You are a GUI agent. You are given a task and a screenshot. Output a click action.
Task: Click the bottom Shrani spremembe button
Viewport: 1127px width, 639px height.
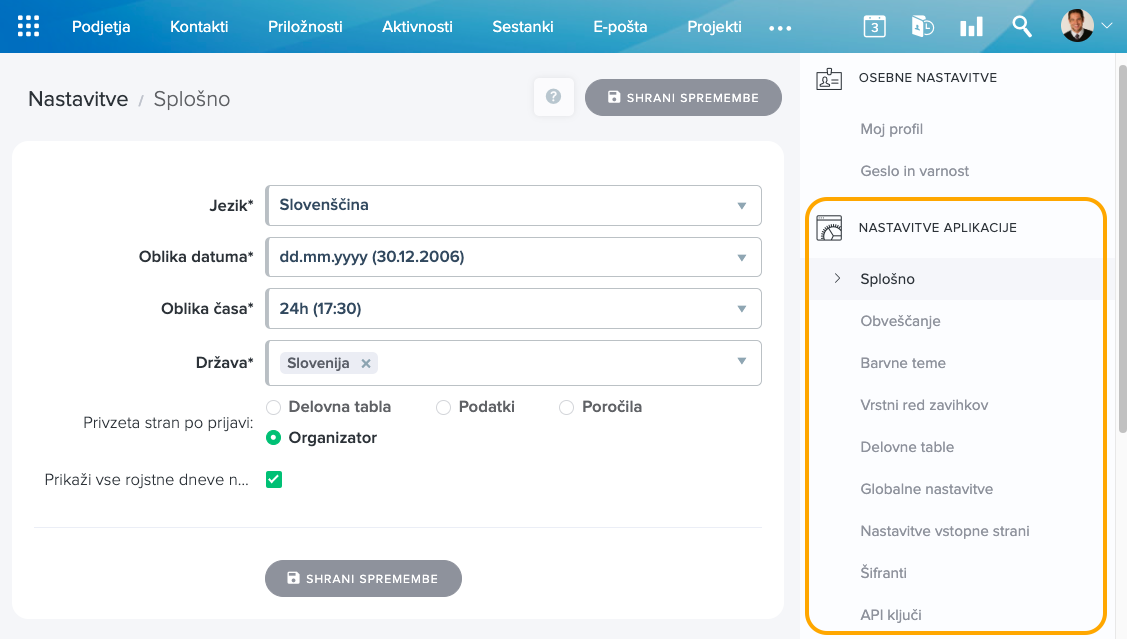[363, 578]
